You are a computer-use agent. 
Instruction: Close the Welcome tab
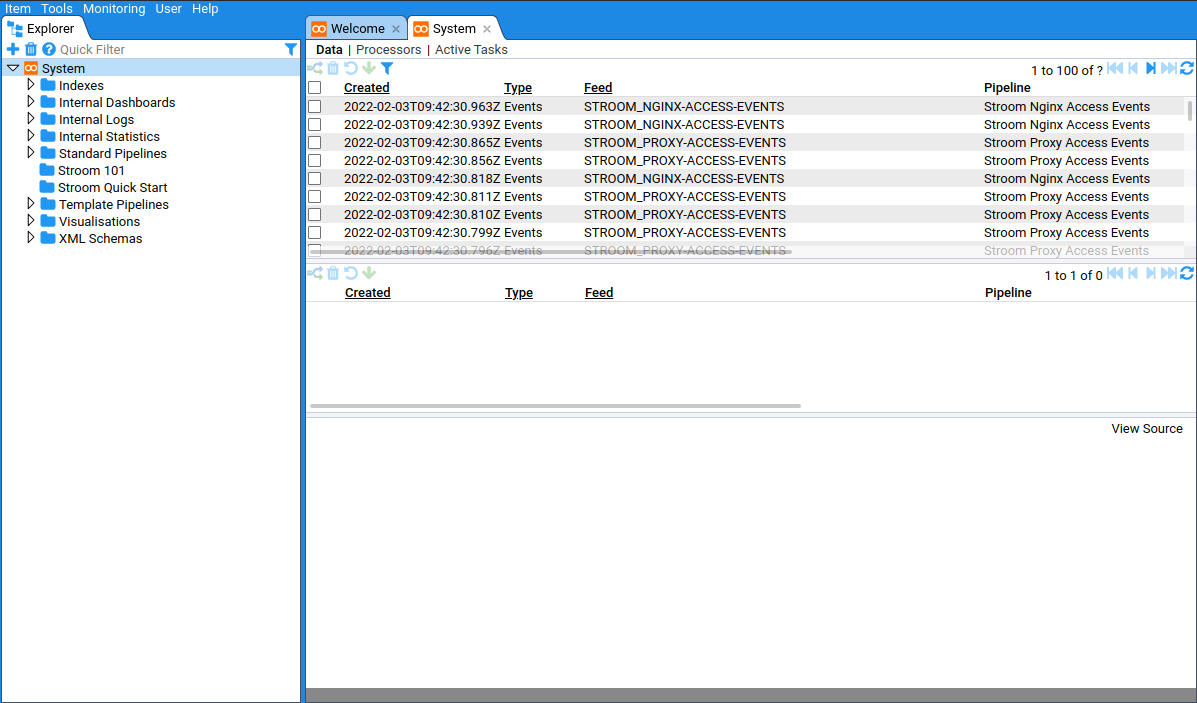(x=396, y=29)
